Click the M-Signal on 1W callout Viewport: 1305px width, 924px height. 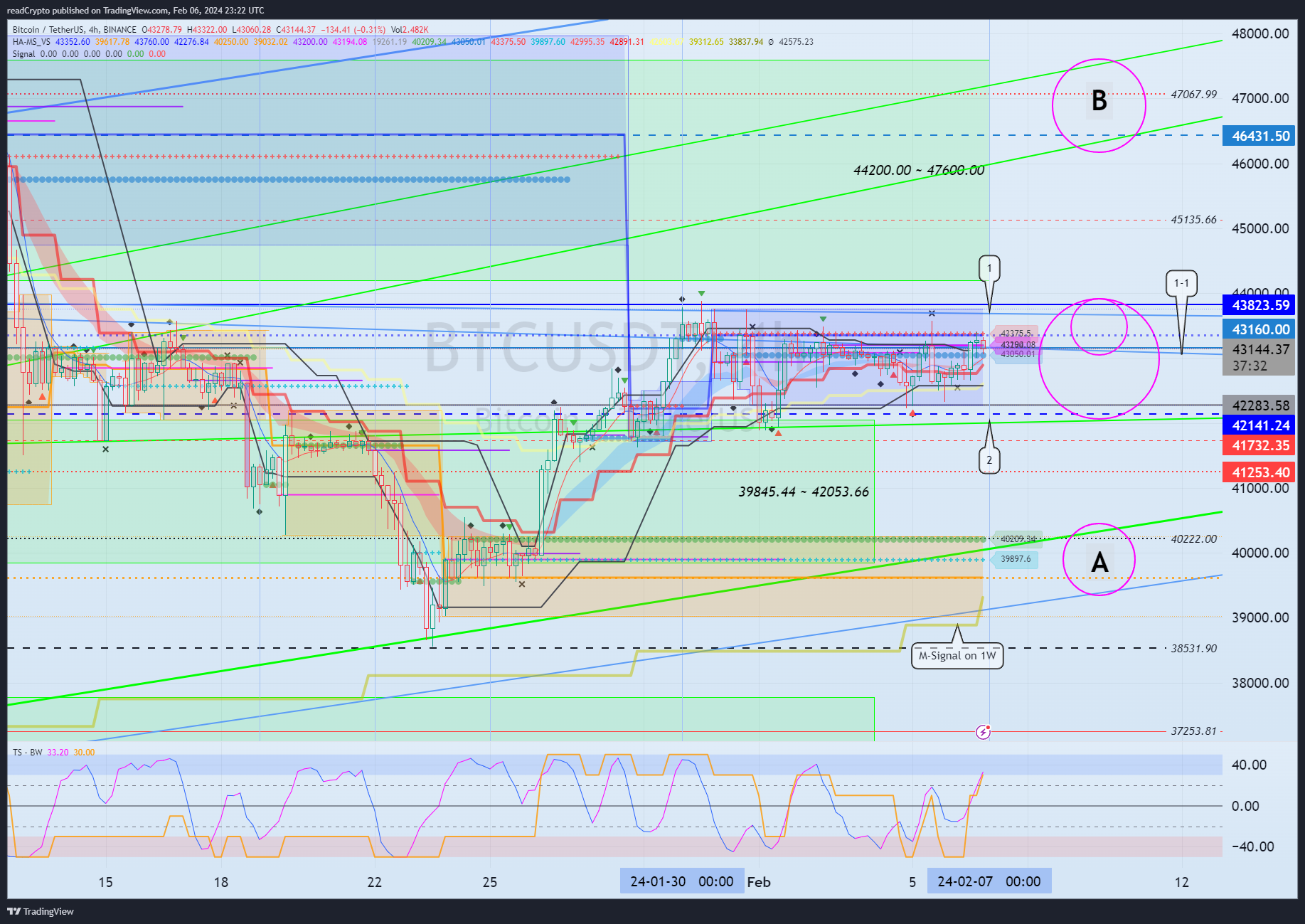tap(957, 656)
